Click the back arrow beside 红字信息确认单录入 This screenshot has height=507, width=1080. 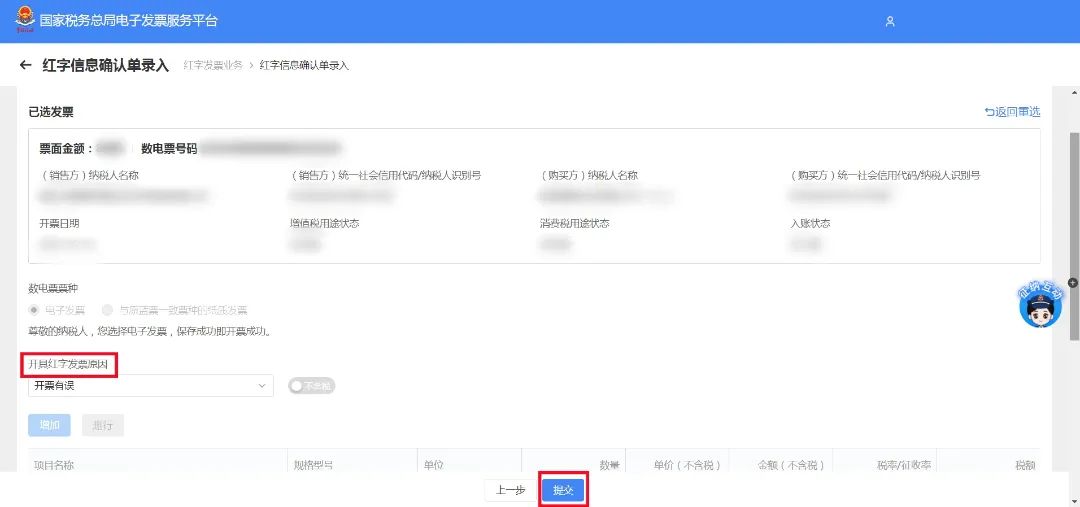pos(26,66)
